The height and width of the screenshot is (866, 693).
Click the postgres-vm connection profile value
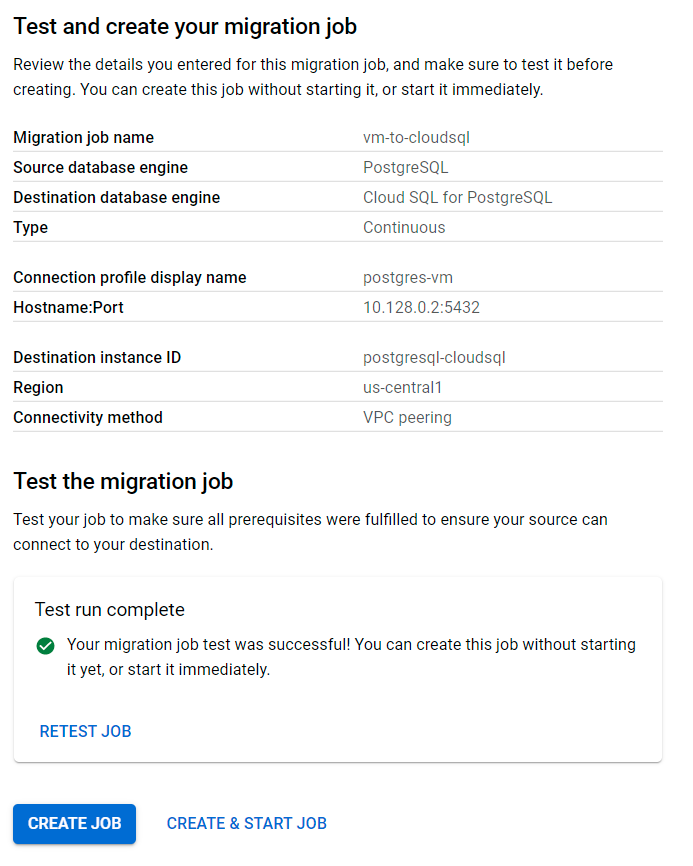point(408,277)
